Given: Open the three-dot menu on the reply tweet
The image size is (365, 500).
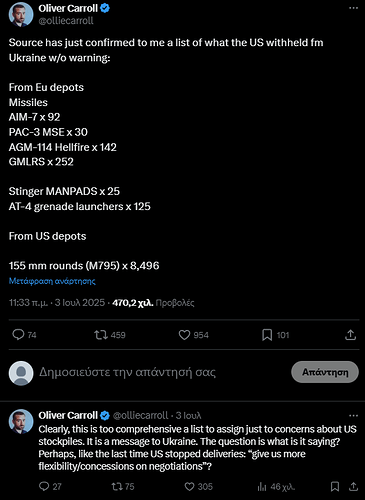Looking at the screenshot, I should point(353,415).
